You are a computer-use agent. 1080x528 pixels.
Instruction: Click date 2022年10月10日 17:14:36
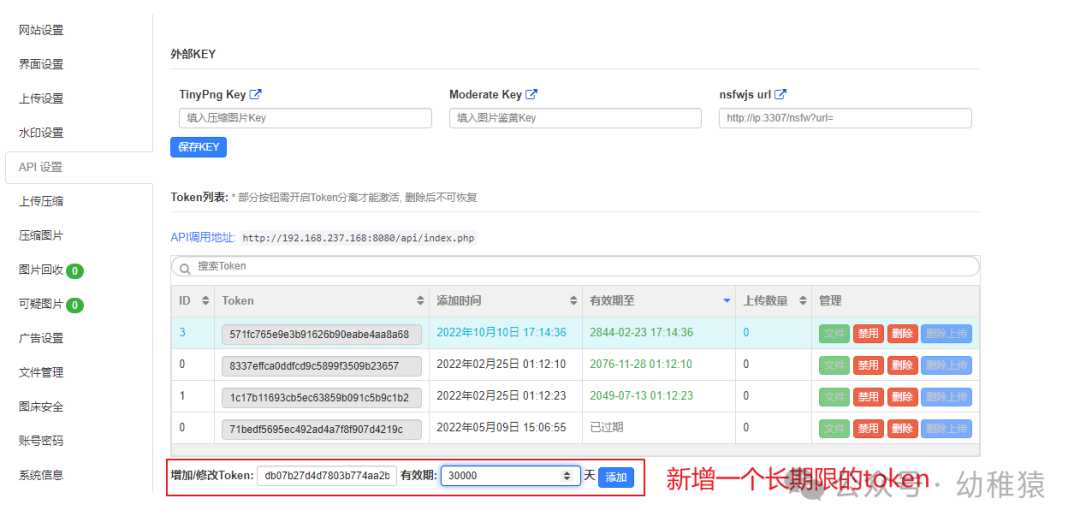coord(501,332)
